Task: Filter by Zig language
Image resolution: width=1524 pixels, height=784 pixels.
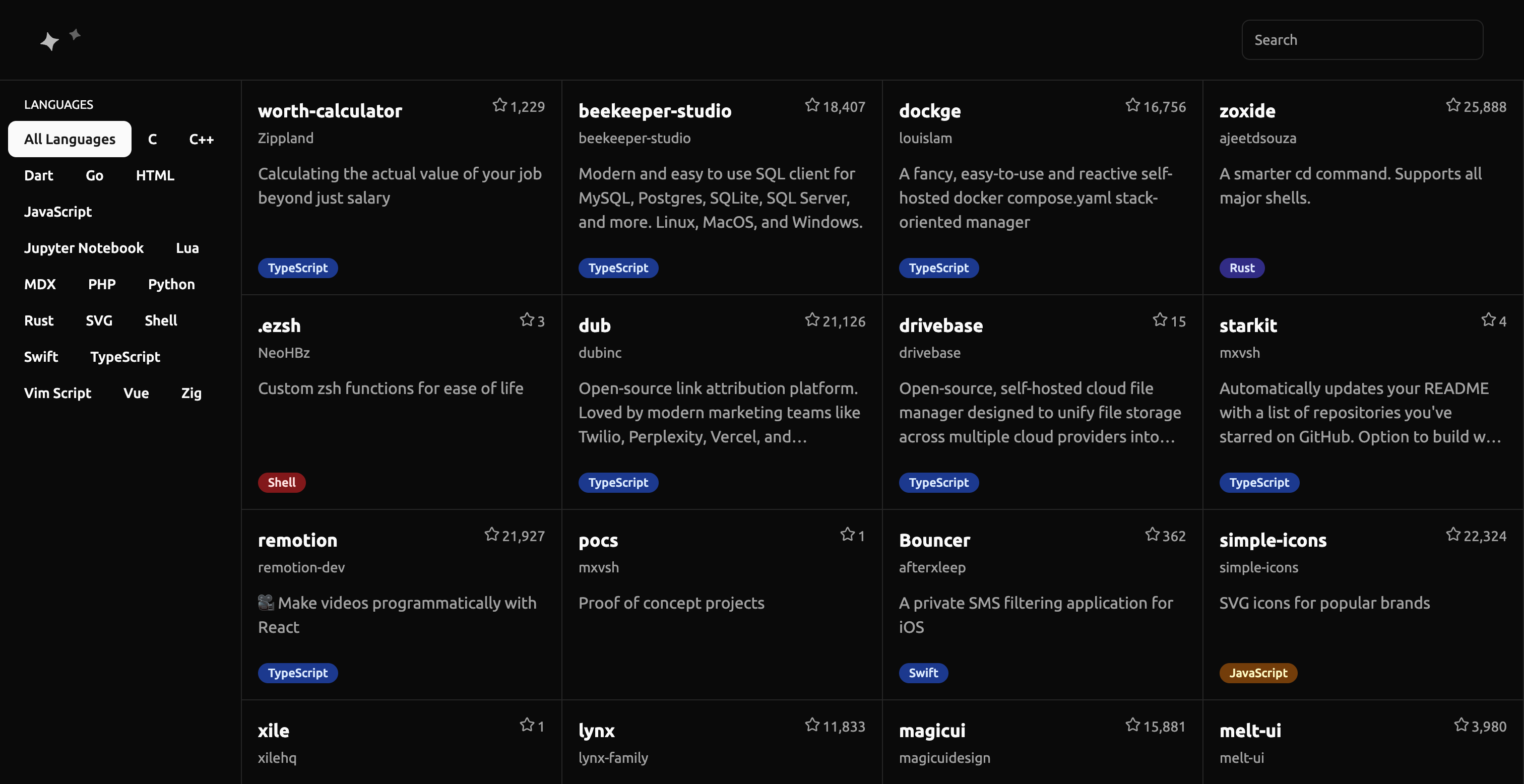Action: pos(191,393)
